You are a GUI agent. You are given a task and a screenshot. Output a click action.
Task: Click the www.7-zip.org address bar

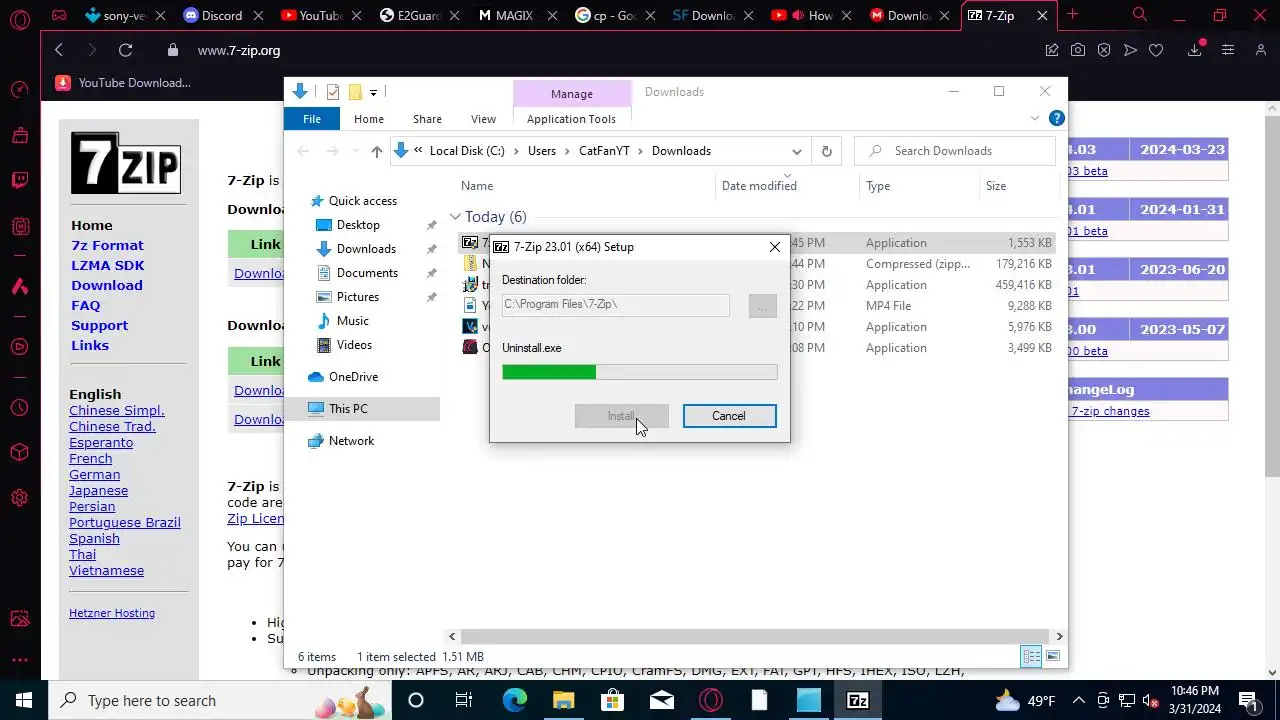point(239,50)
